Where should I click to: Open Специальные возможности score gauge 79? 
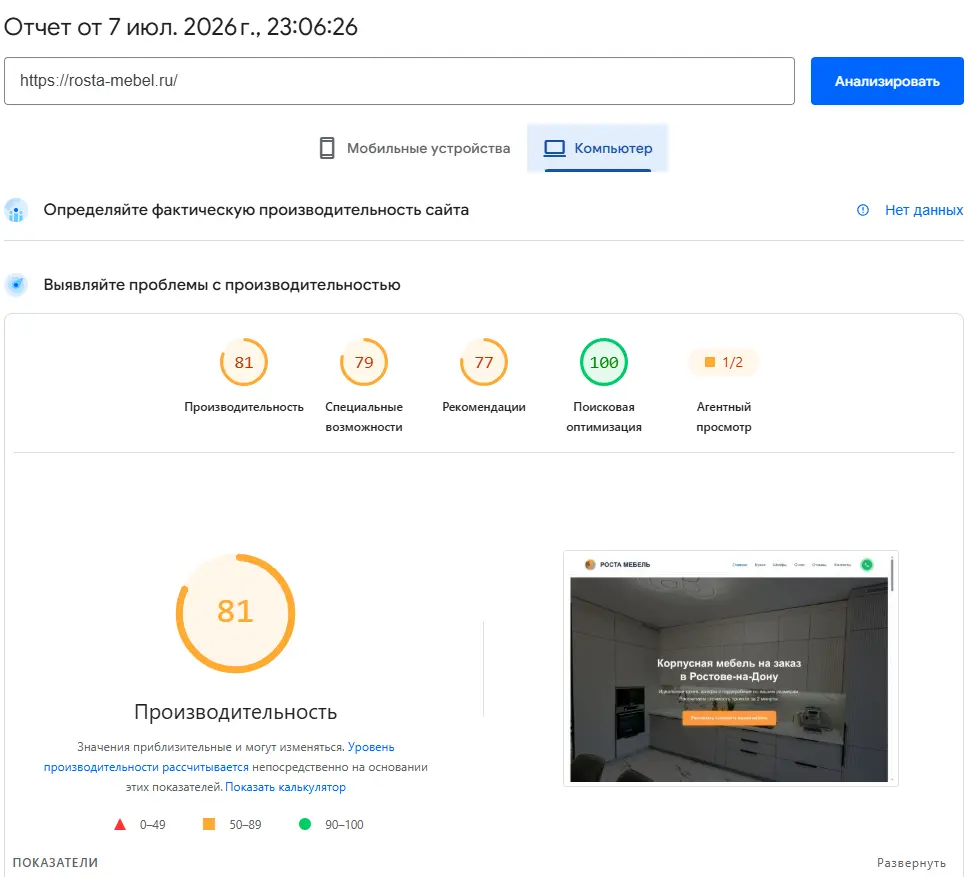(x=364, y=362)
